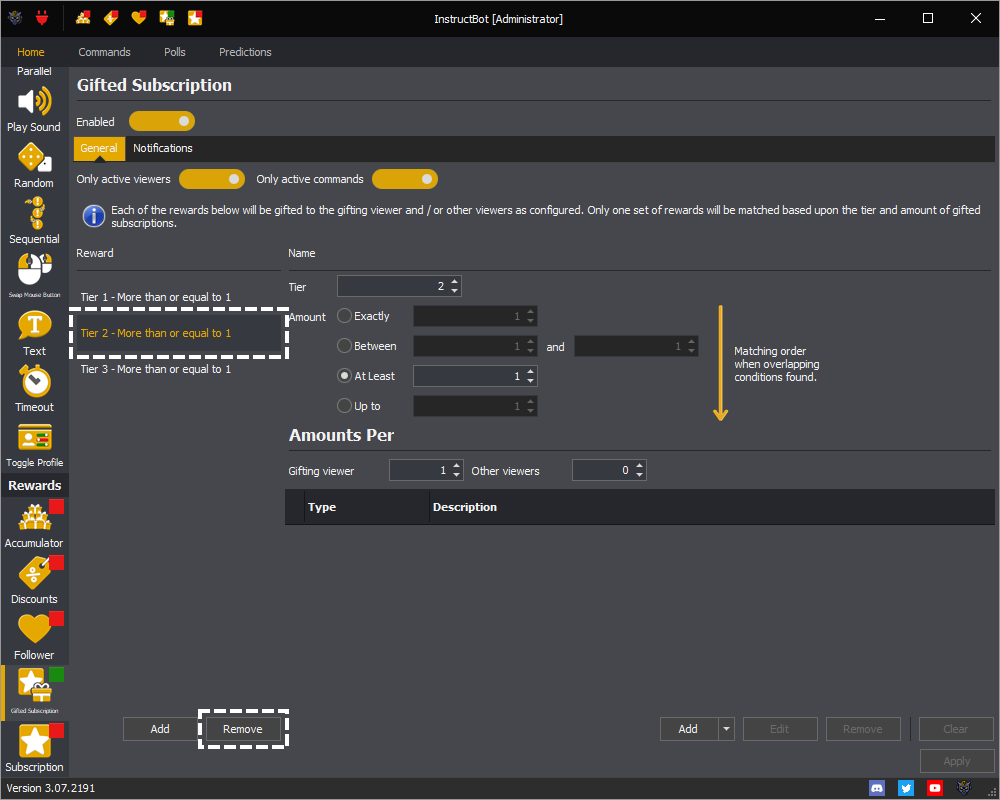Select Tier 1 - More than or equal to 1

tap(179, 297)
